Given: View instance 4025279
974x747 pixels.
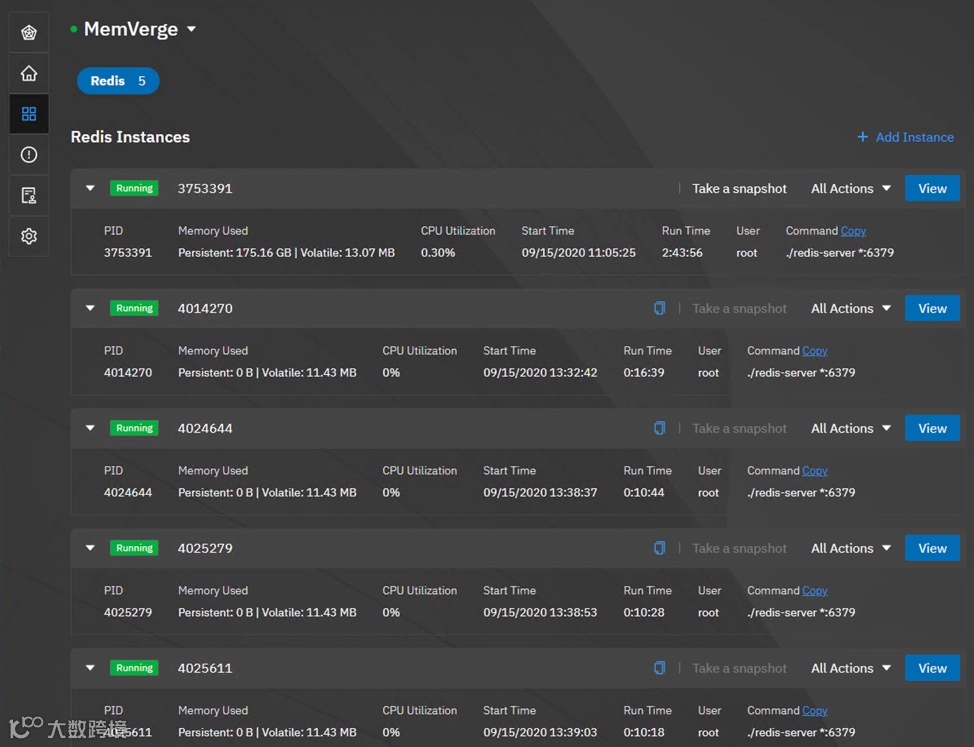Looking at the screenshot, I should click(x=932, y=548).
